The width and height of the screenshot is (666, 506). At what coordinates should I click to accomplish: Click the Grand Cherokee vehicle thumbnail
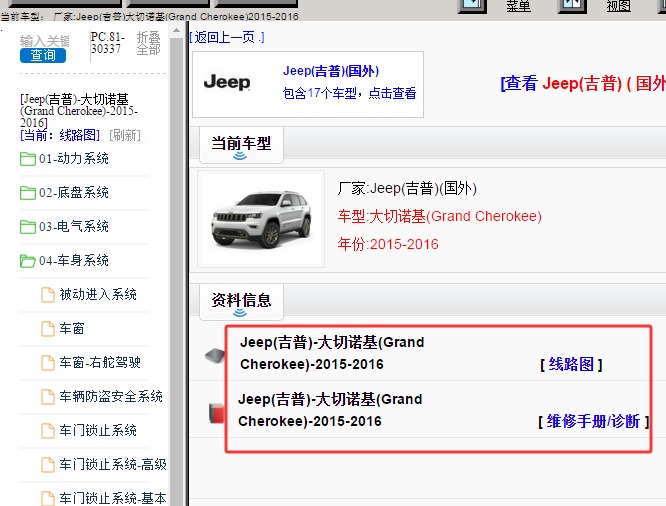coord(261,219)
